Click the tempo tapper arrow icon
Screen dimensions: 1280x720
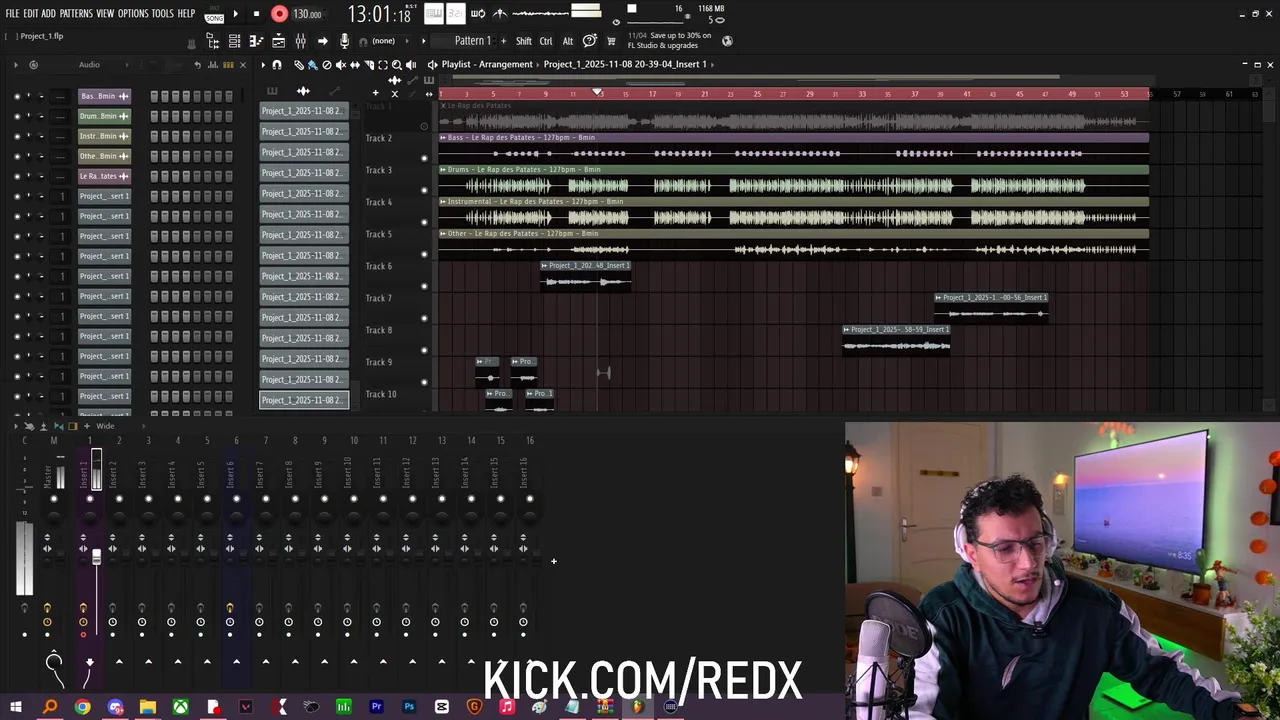[323, 41]
